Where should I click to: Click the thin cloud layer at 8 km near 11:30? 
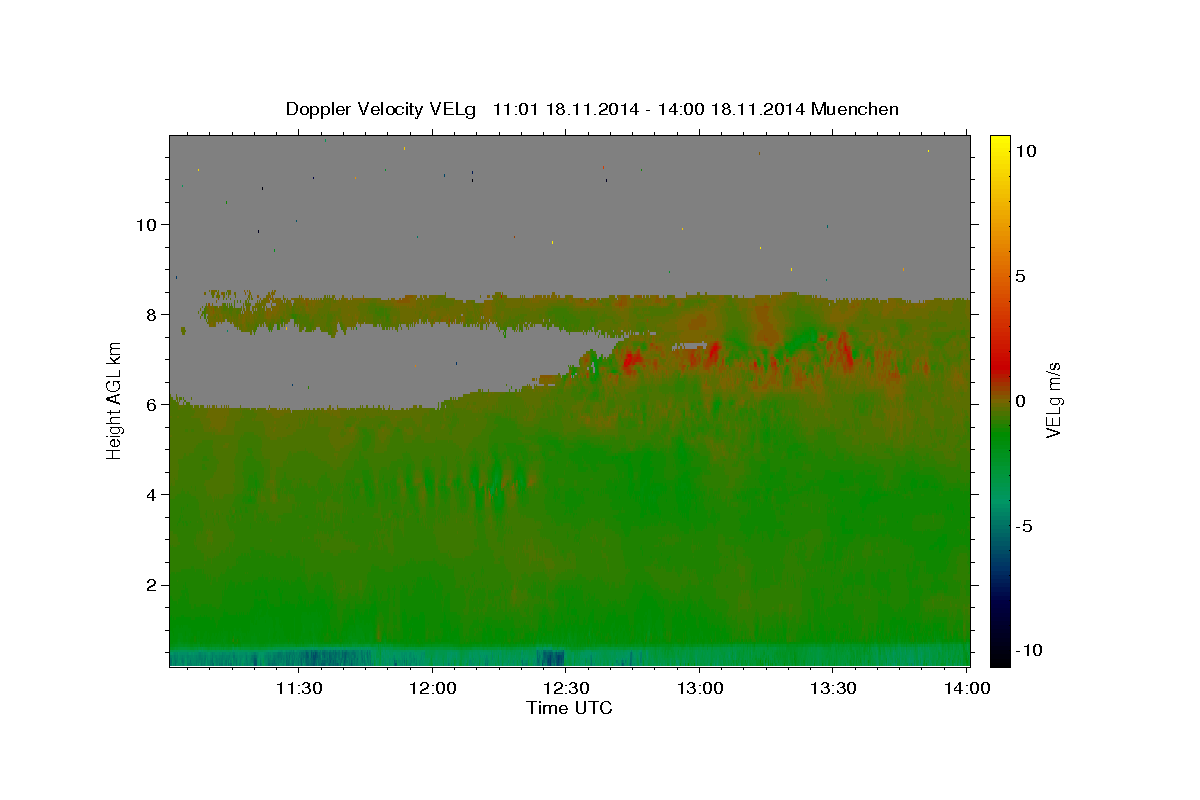[298, 313]
